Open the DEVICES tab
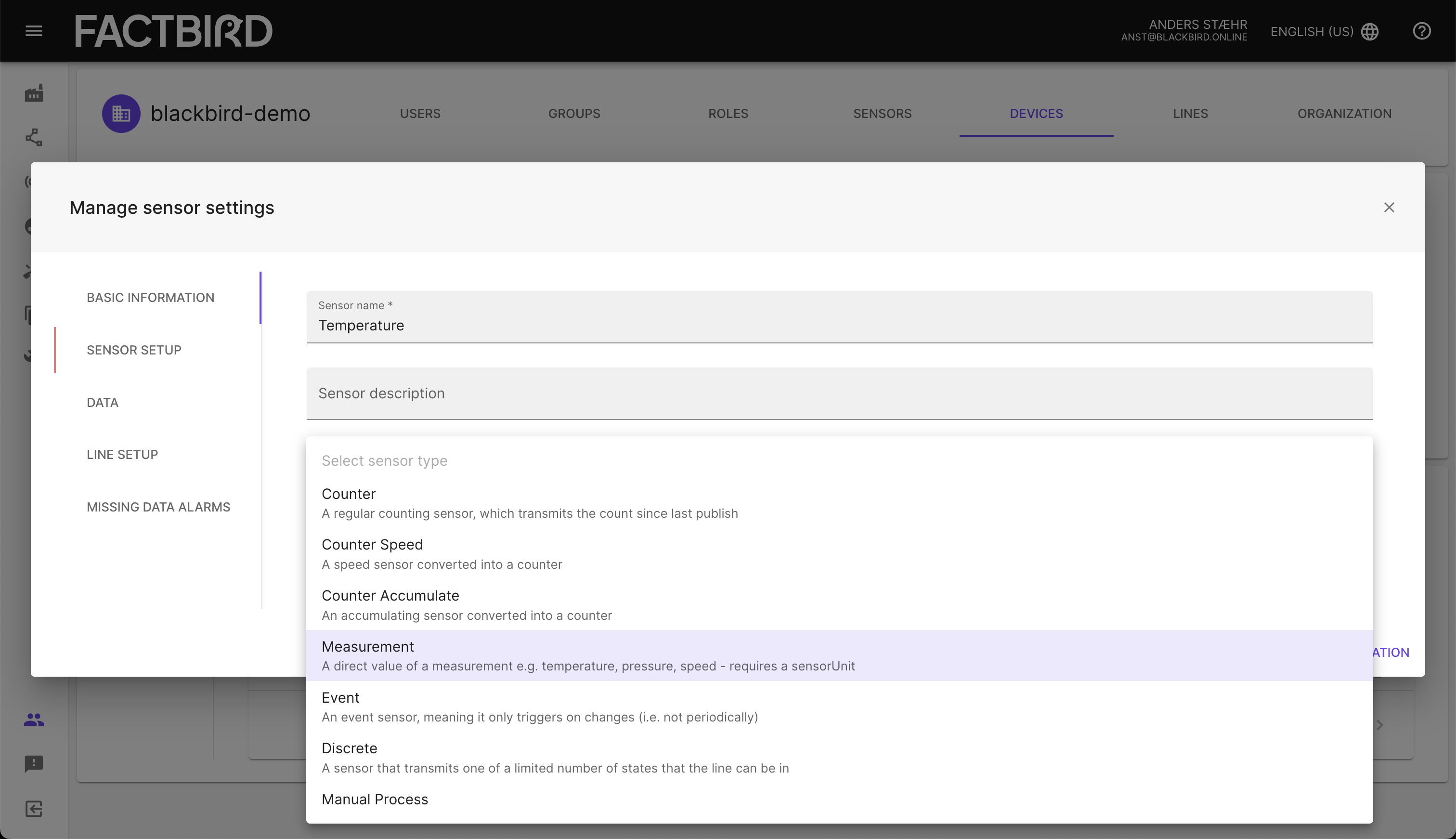The width and height of the screenshot is (1456, 839). click(x=1036, y=114)
